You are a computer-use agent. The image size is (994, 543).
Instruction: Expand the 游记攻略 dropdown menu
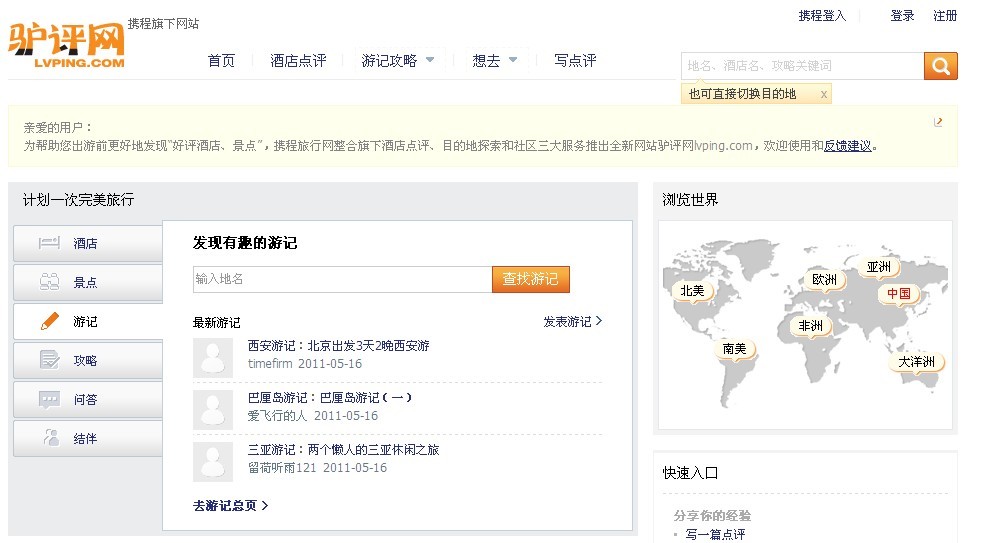pyautogui.click(x=430, y=60)
